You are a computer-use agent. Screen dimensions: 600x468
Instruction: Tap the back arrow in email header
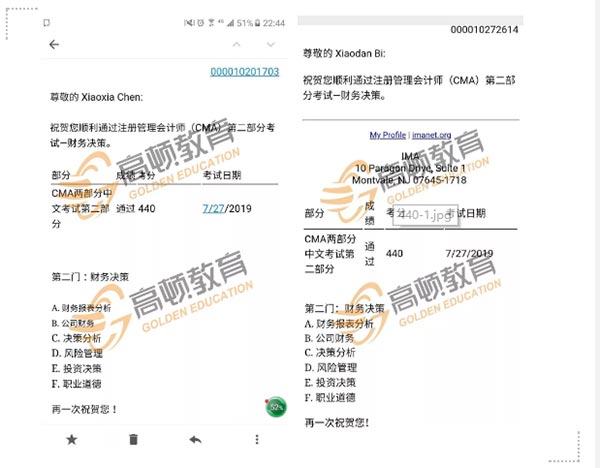click(54, 45)
